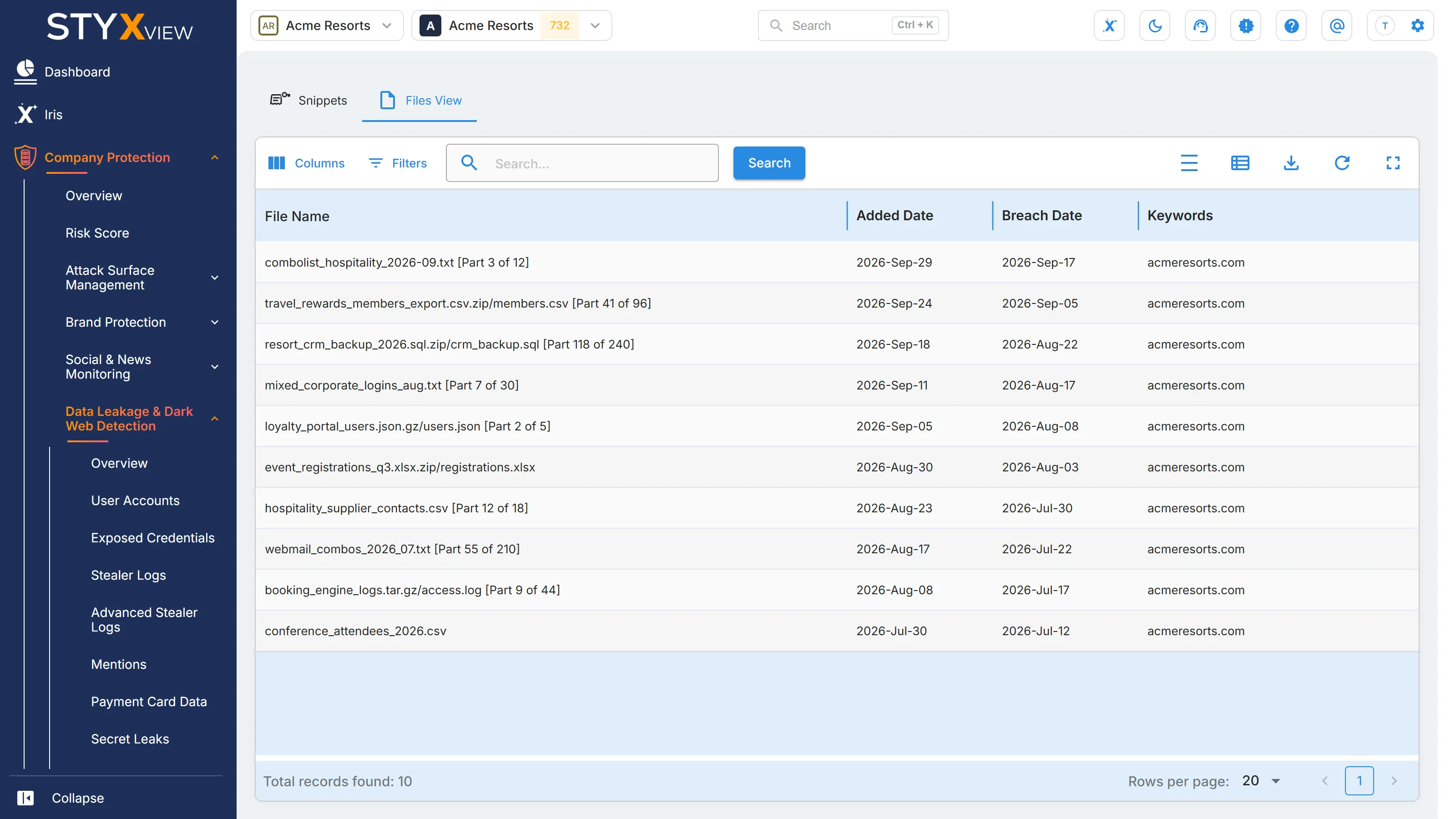
Task: Sort by the Added Date column header
Action: [x=894, y=215]
